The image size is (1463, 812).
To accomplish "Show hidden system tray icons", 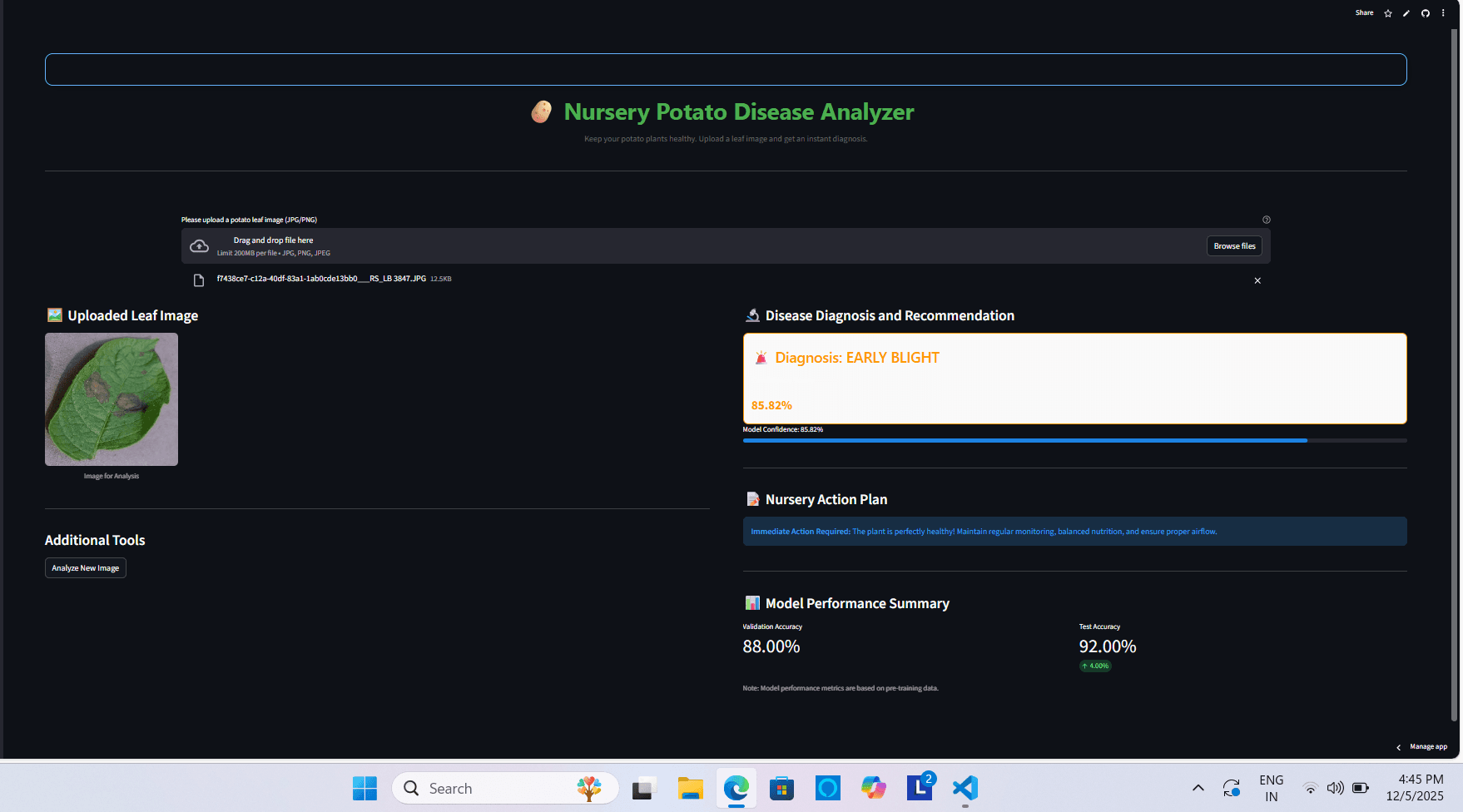I will [1198, 788].
